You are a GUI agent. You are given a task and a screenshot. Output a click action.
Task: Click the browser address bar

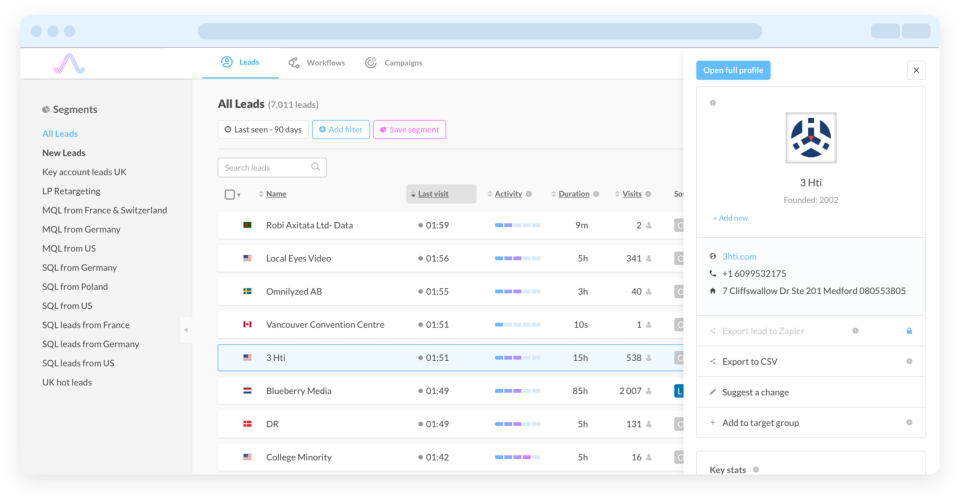(480, 31)
